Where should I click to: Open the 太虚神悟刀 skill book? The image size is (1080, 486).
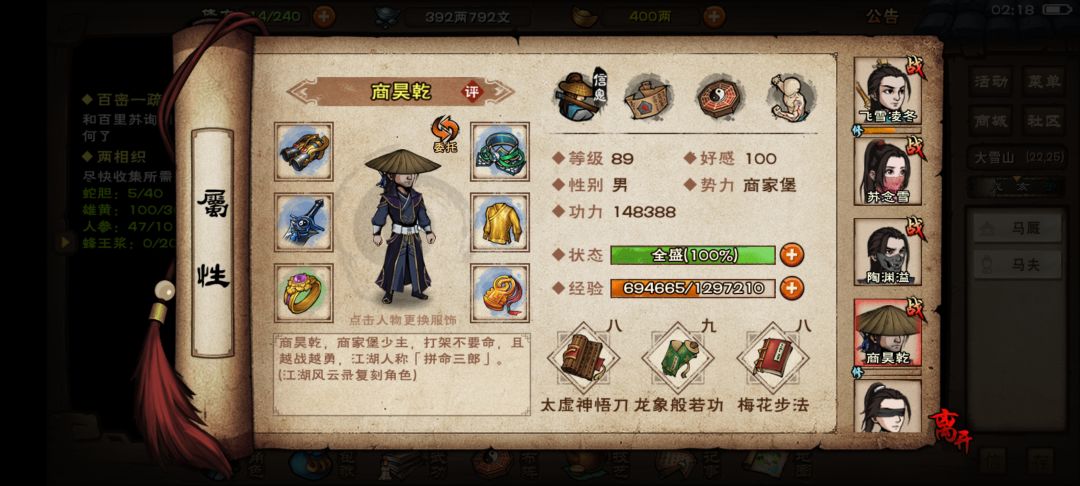pos(583,357)
